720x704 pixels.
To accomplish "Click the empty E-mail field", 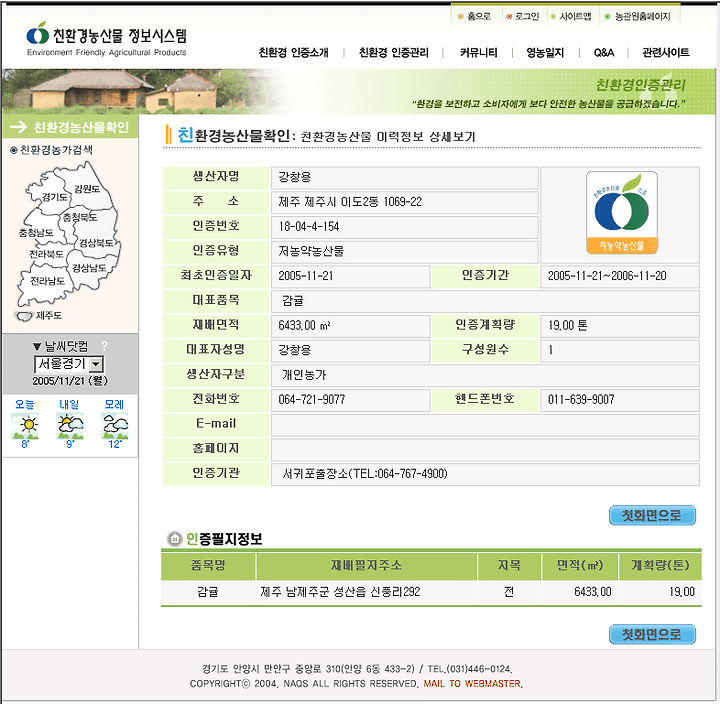I will [485, 425].
